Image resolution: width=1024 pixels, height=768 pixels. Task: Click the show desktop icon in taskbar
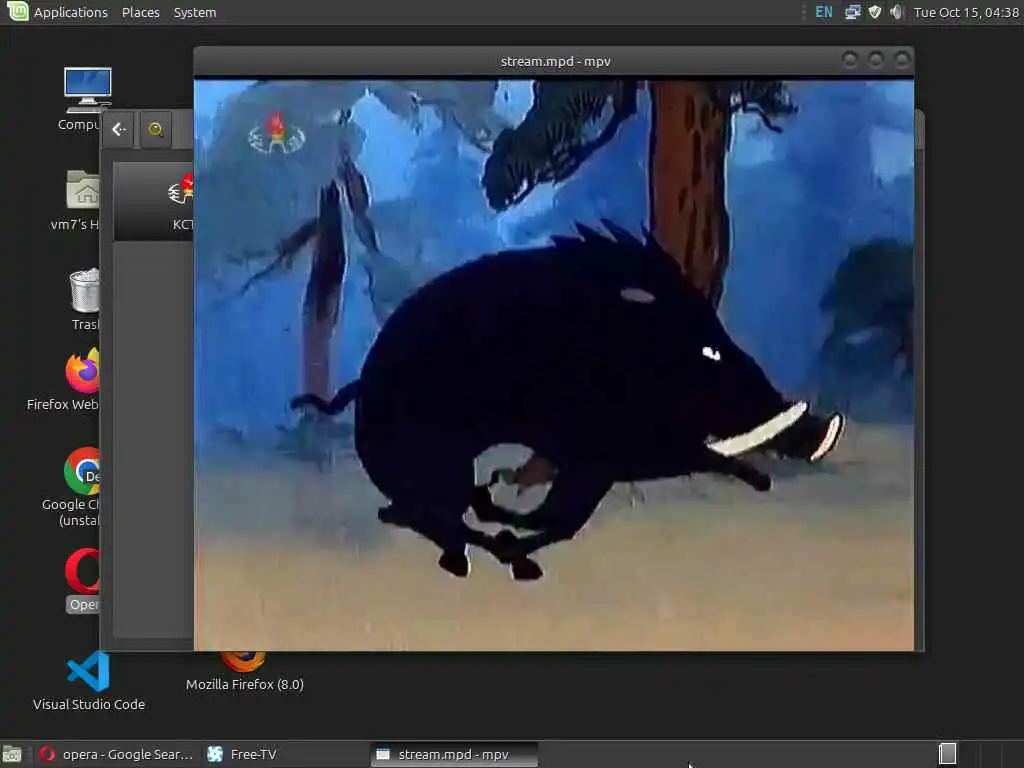12,754
